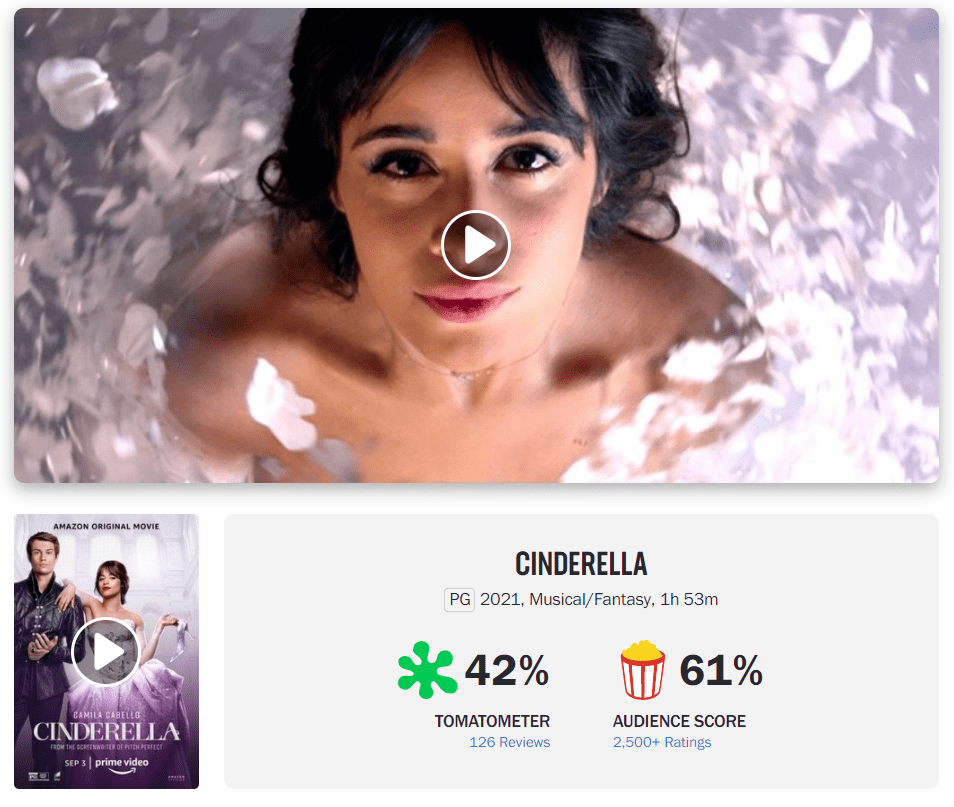Image resolution: width=954 pixels, height=807 pixels.
Task: Open the Cinderella poster thumbnail
Action: click(106, 651)
